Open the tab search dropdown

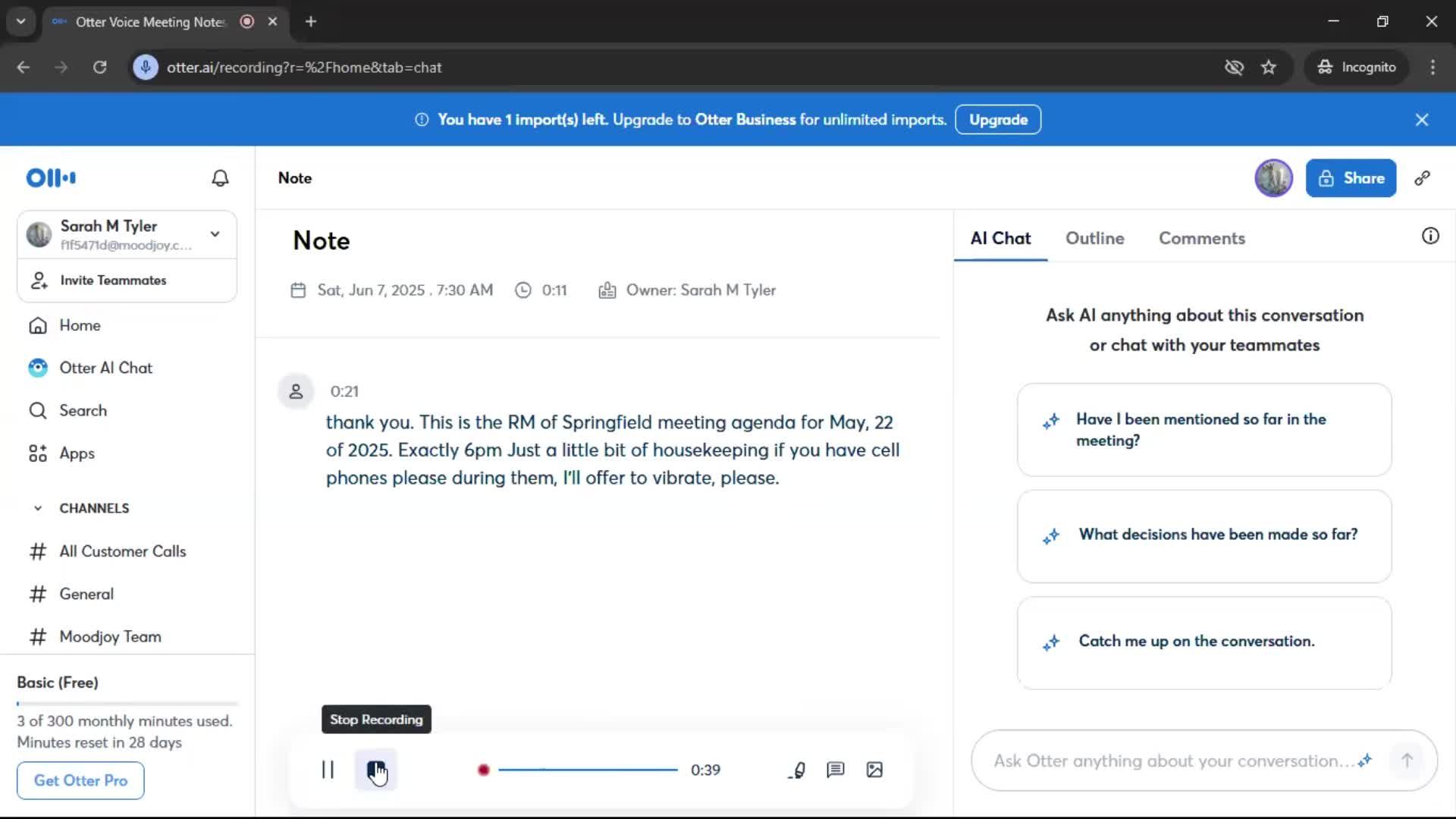pos(21,22)
